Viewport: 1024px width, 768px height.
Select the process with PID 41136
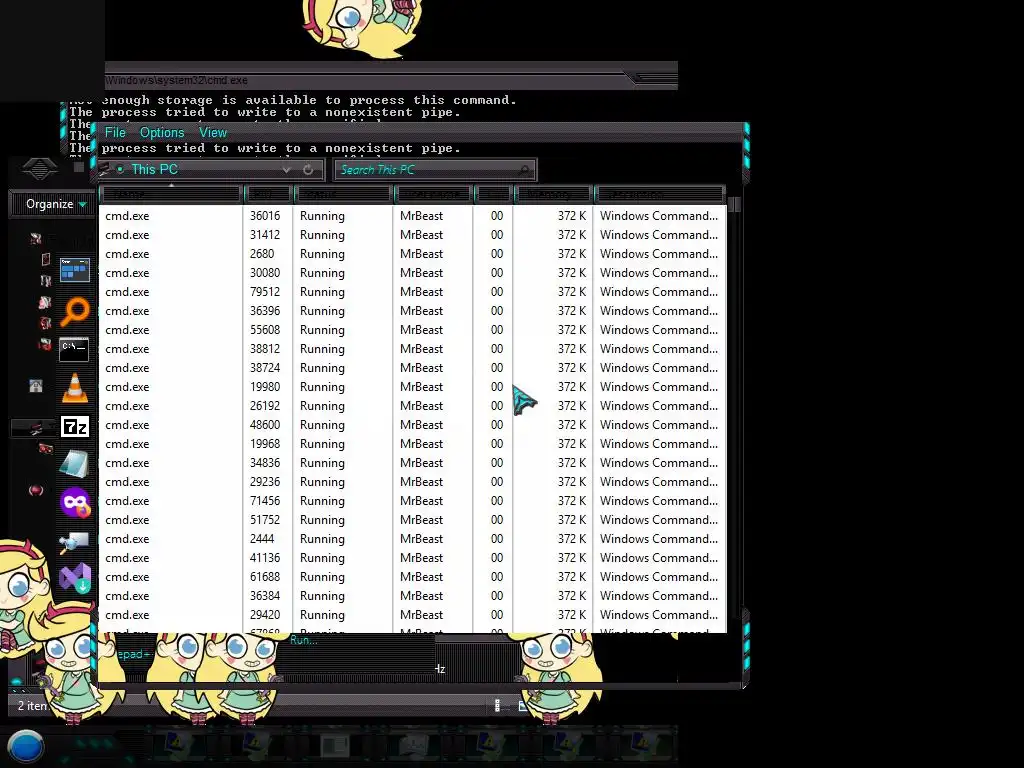tap(413, 558)
